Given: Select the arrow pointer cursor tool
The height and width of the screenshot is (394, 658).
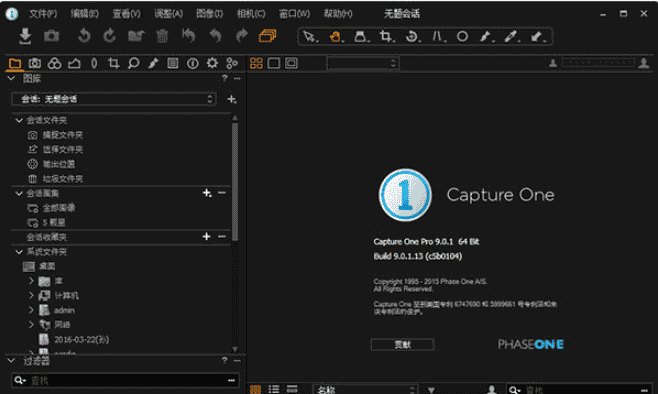Looking at the screenshot, I should click(x=310, y=37).
